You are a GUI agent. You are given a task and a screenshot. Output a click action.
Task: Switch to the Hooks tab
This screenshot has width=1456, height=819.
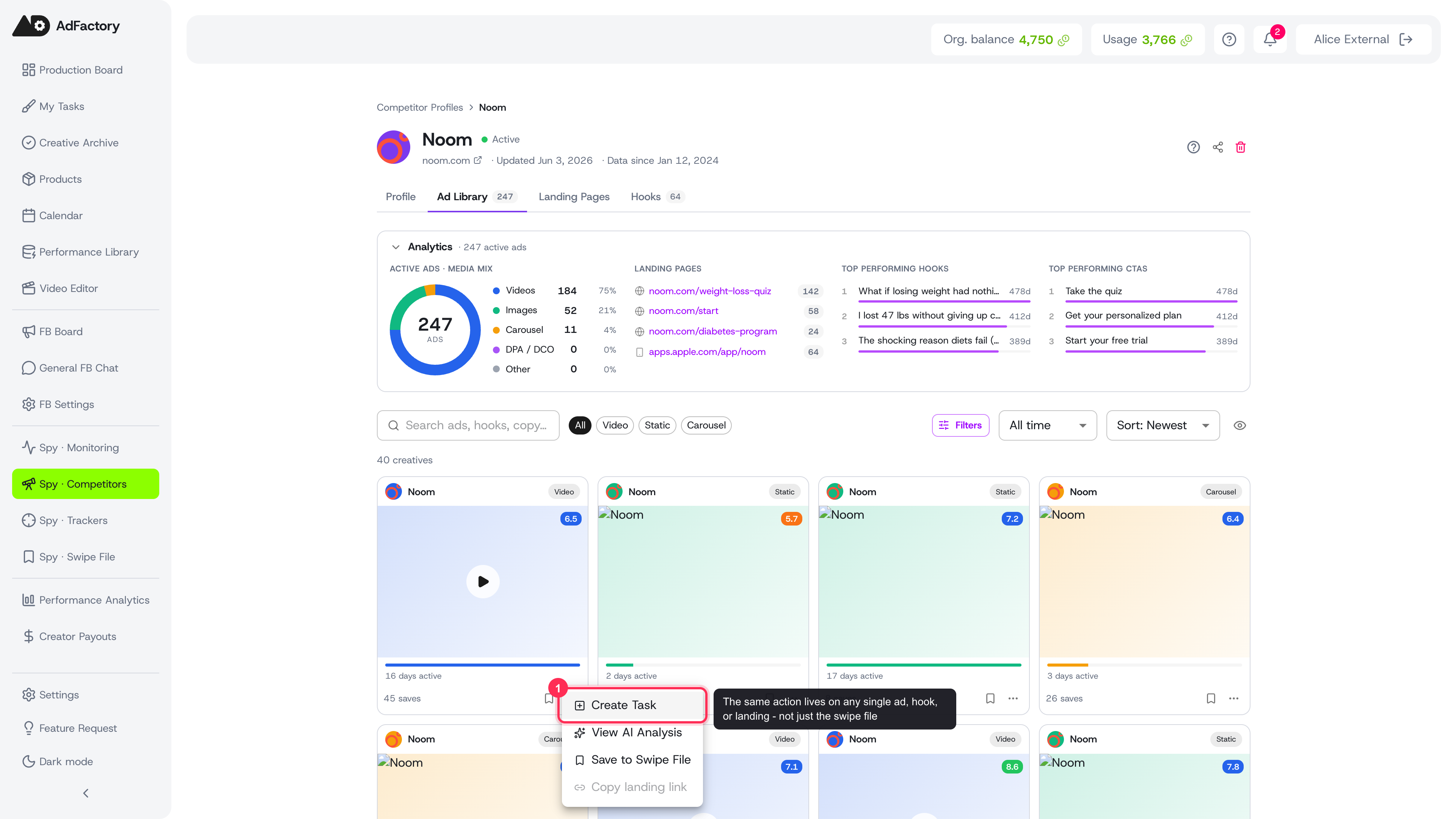(657, 197)
